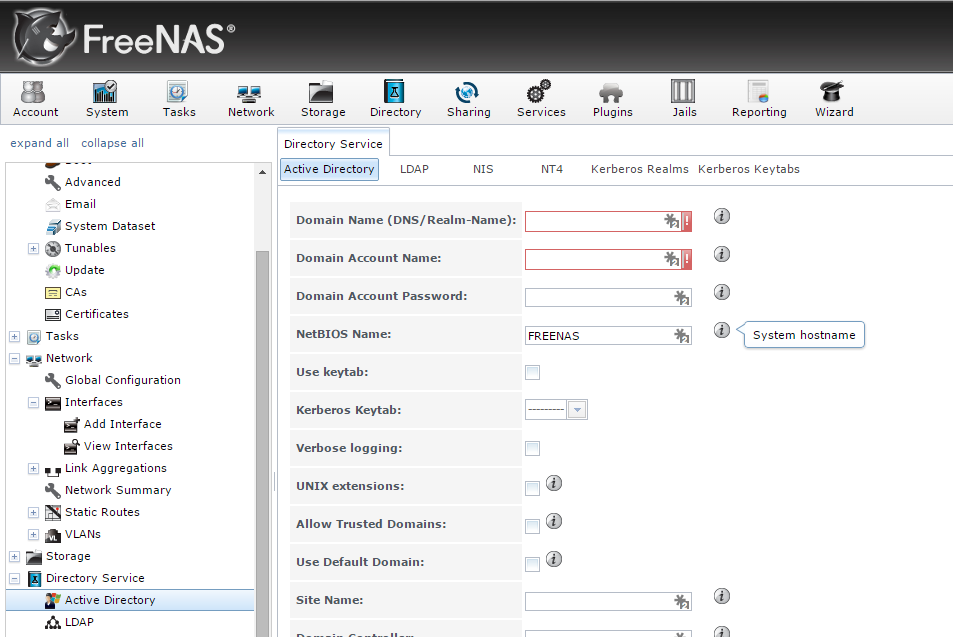Expand the Tasks tree node
The image size is (953, 637).
[15, 337]
